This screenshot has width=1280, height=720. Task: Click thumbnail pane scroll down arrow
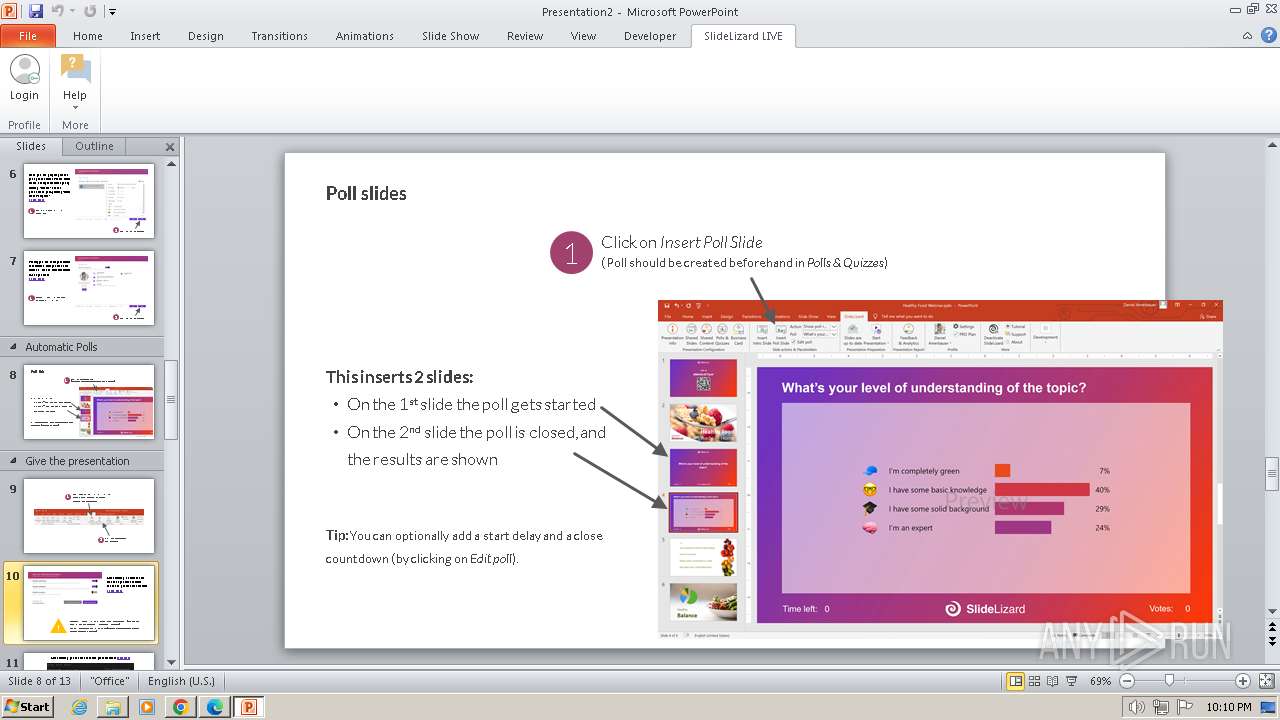[x=171, y=661]
